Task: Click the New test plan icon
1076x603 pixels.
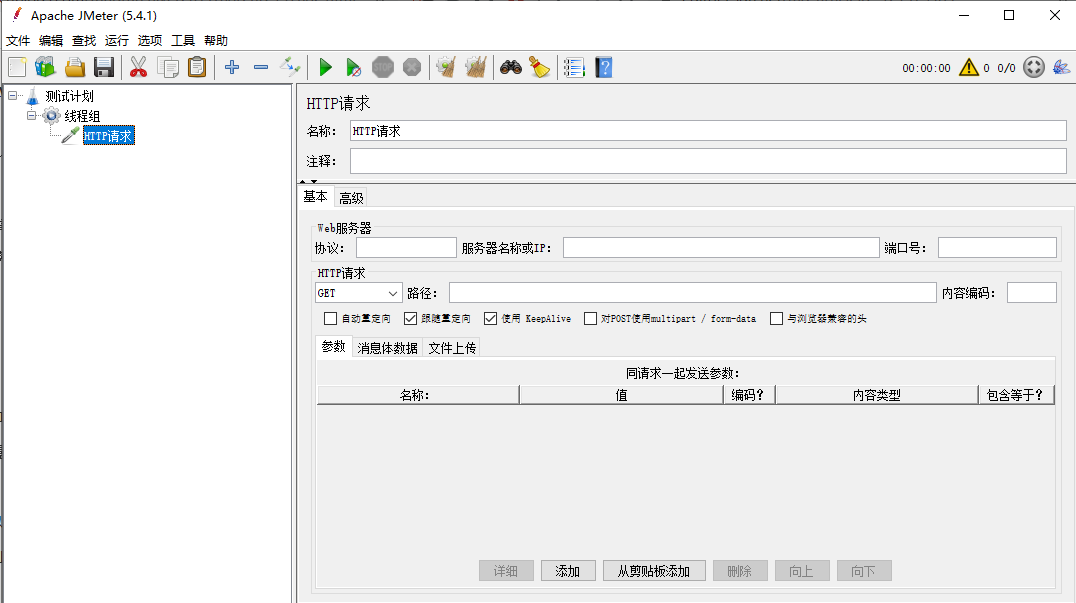Action: 18,67
